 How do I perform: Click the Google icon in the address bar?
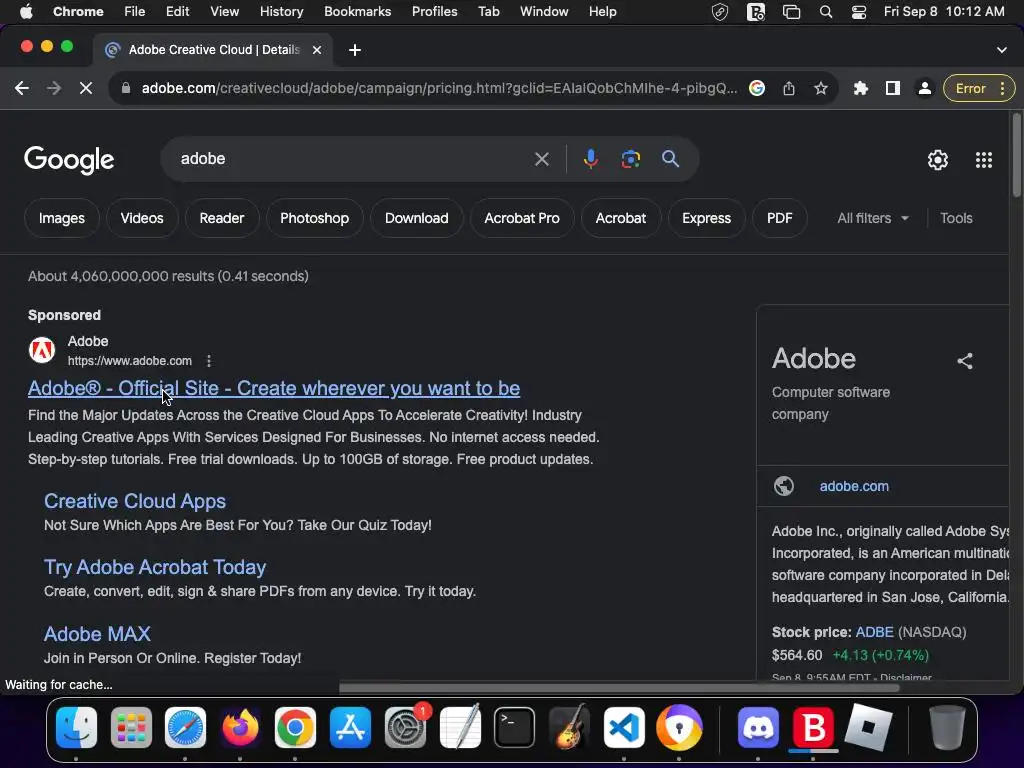pyautogui.click(x=757, y=88)
